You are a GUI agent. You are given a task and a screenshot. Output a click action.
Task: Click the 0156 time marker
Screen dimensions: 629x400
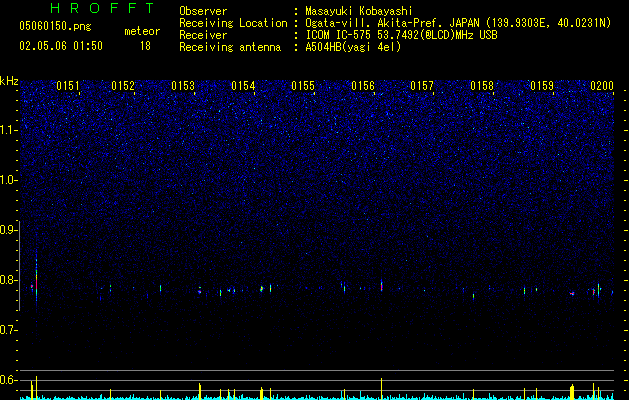tap(363, 86)
